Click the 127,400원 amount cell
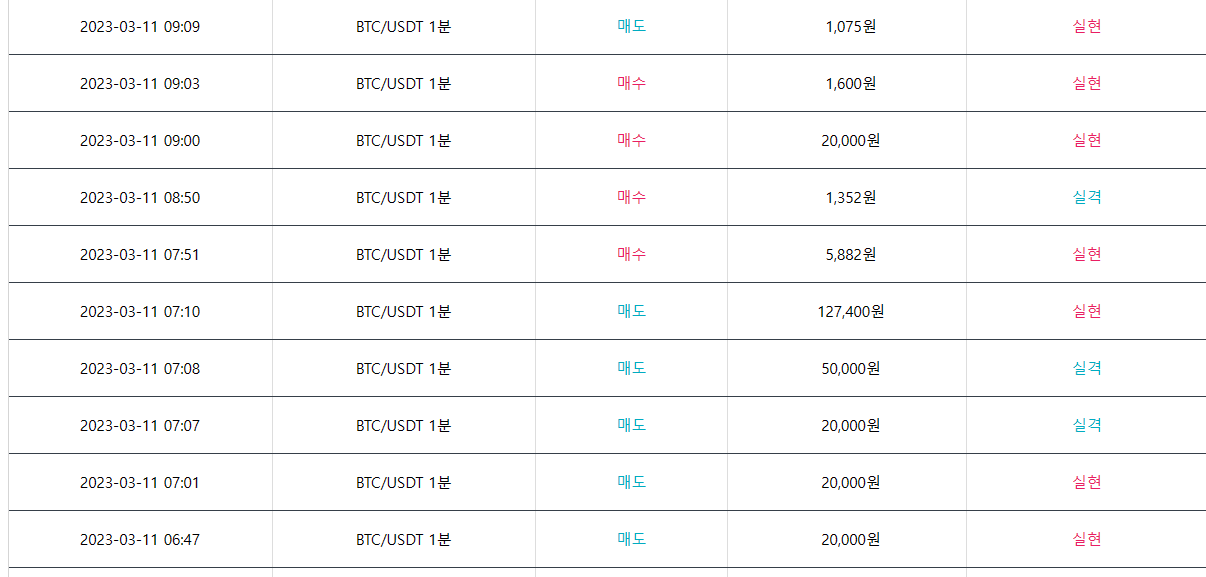This screenshot has height=577, width=1206. tap(851, 311)
